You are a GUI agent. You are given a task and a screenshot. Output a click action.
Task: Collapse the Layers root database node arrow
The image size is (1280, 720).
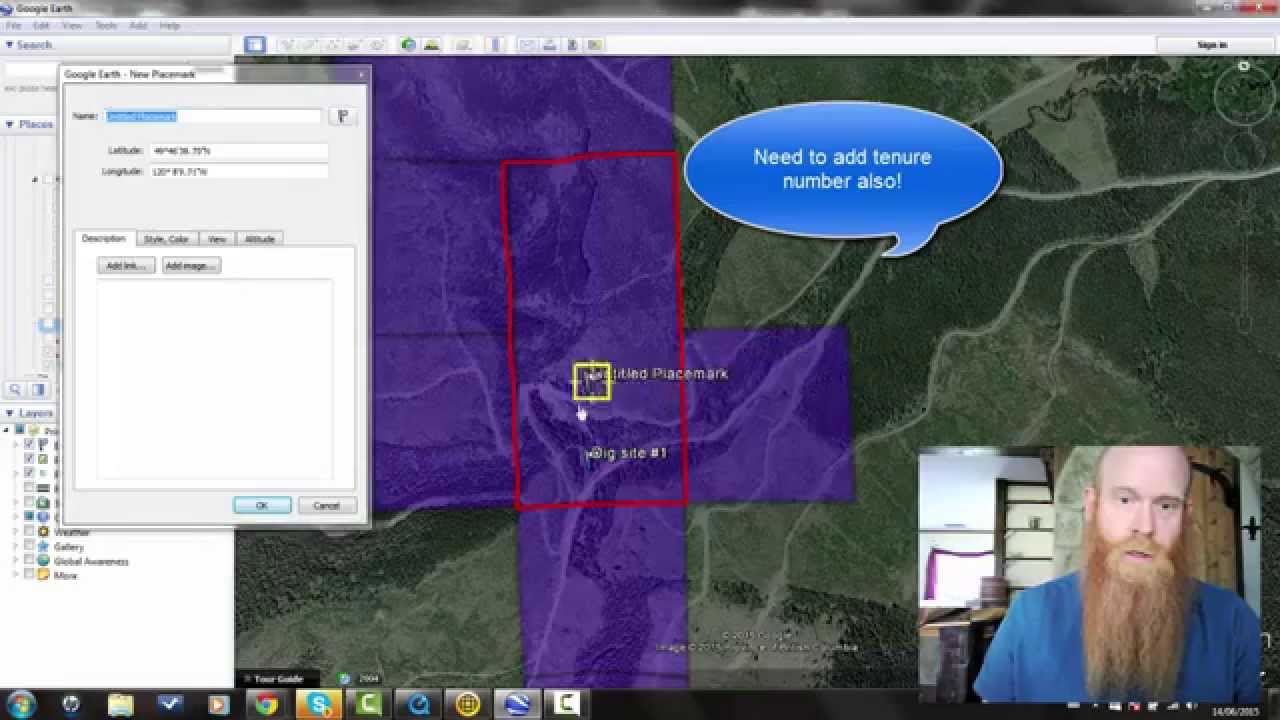pyautogui.click(x=6, y=430)
